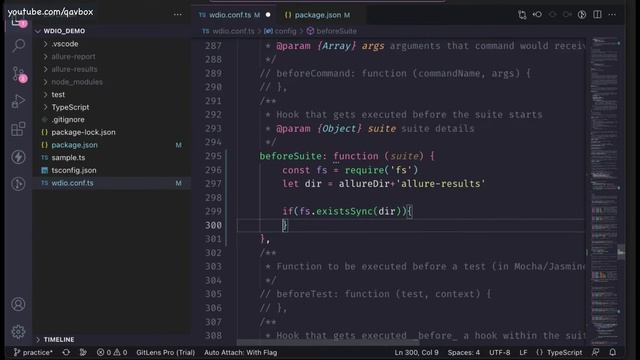Open the Extensions view
Viewport: 640px width, 360px height.
pos(18,129)
